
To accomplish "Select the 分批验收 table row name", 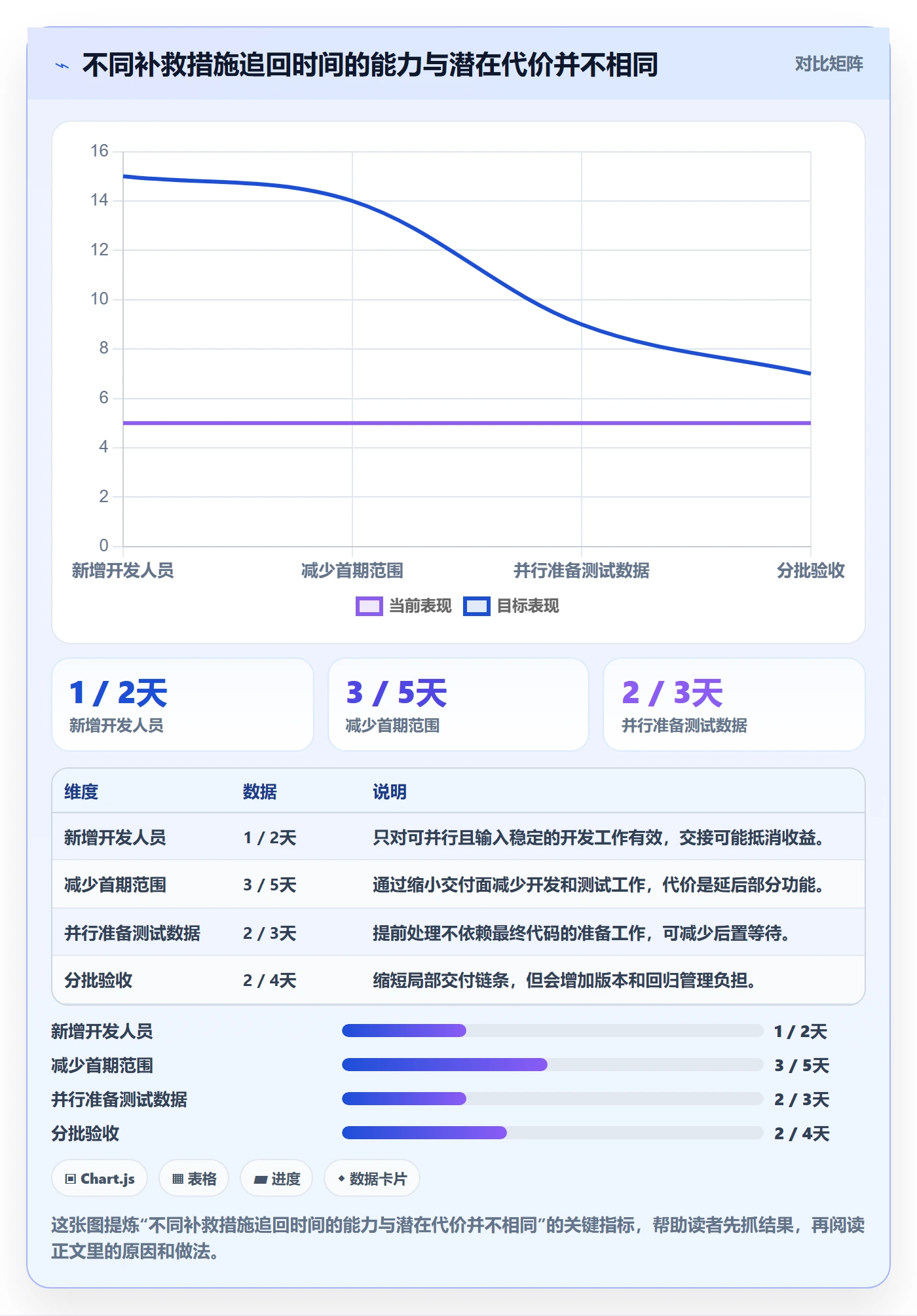I will [x=98, y=980].
